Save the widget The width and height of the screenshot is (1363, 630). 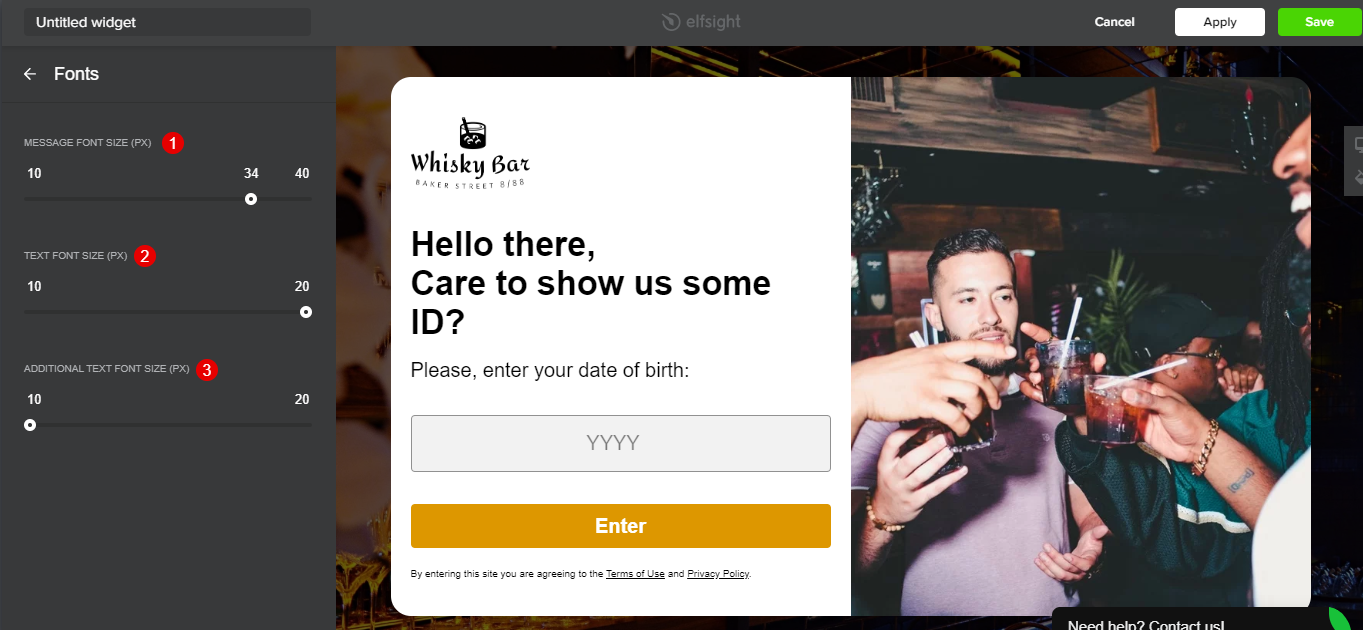(1319, 22)
